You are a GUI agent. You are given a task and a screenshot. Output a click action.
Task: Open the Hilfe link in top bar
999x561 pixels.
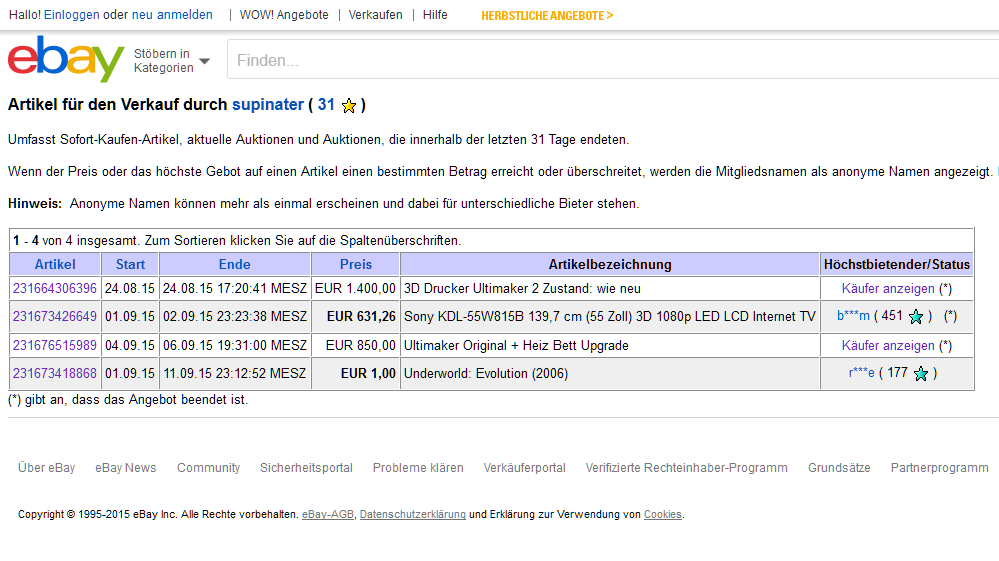[435, 15]
